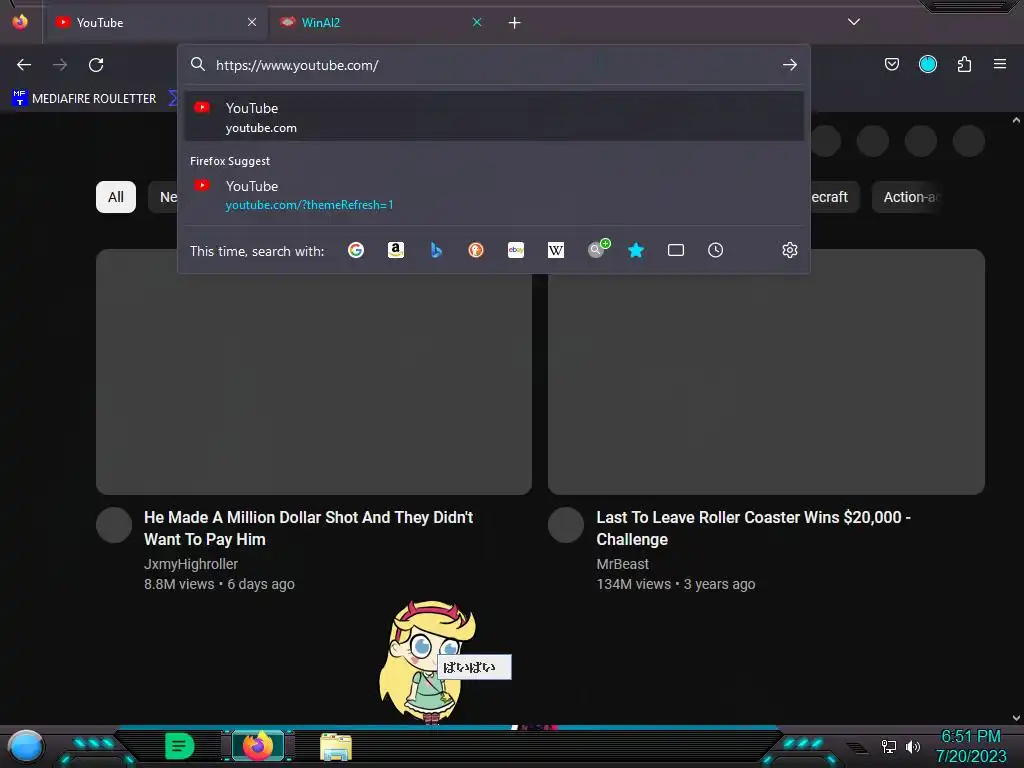Search this time with Wikipedia
Image resolution: width=1024 pixels, height=768 pixels.
pos(556,250)
